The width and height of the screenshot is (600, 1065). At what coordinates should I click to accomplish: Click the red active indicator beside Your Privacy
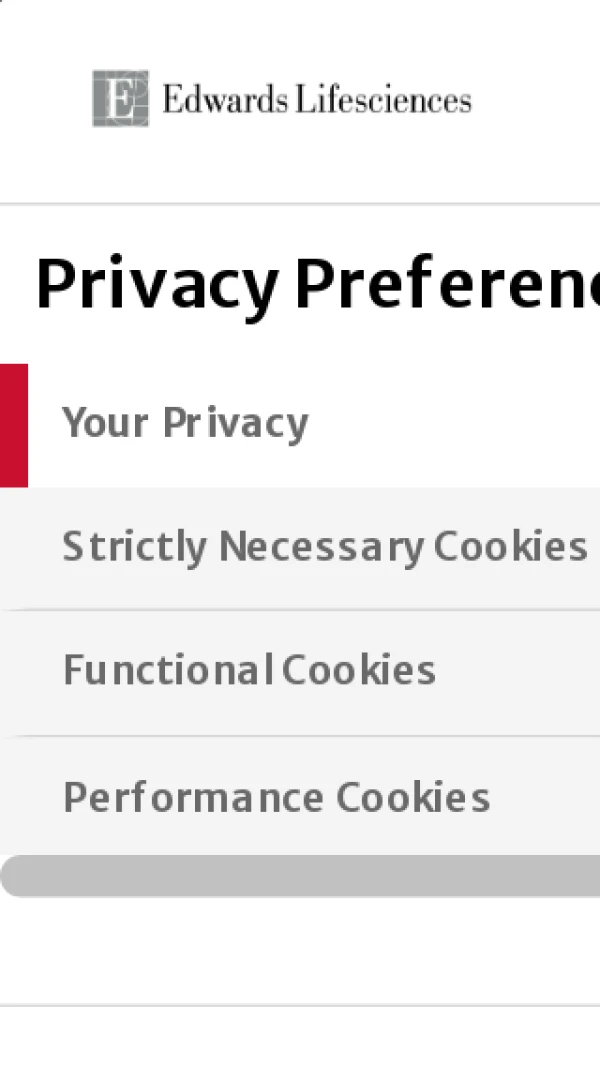tap(14, 425)
